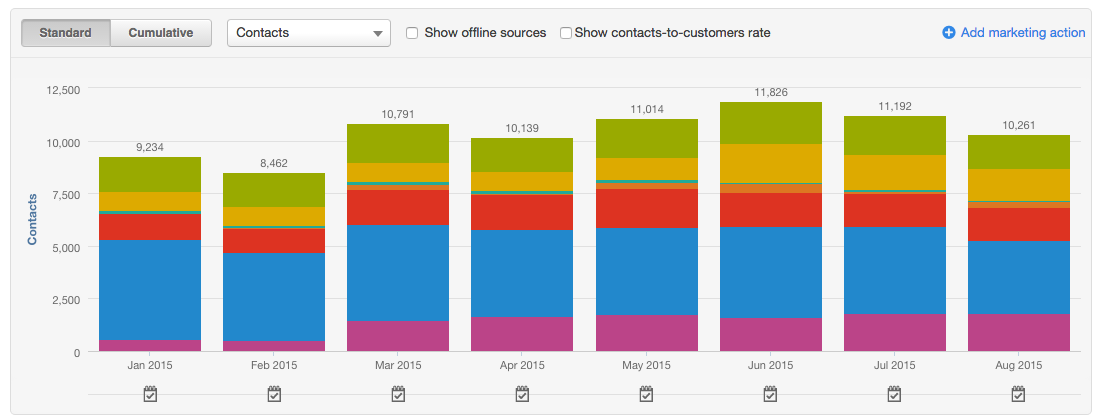Open the Contacts metric dropdown
The width and height of the screenshot is (1099, 419).
click(308, 33)
